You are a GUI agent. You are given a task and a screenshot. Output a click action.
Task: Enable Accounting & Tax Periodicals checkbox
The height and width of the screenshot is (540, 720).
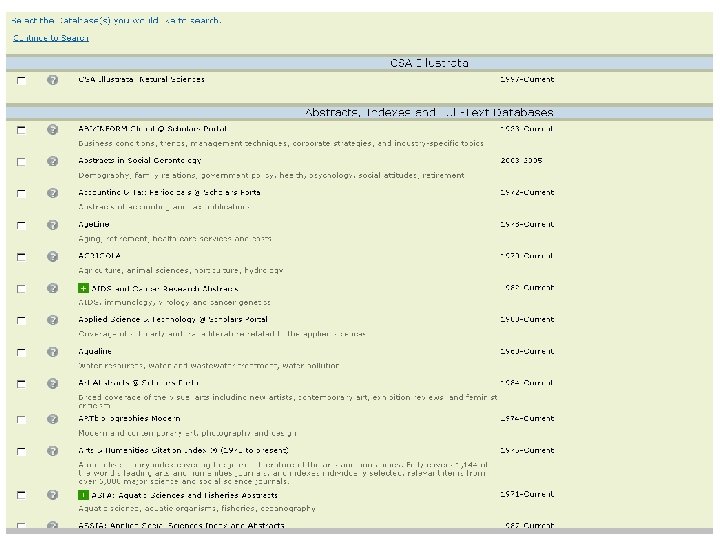(21, 193)
